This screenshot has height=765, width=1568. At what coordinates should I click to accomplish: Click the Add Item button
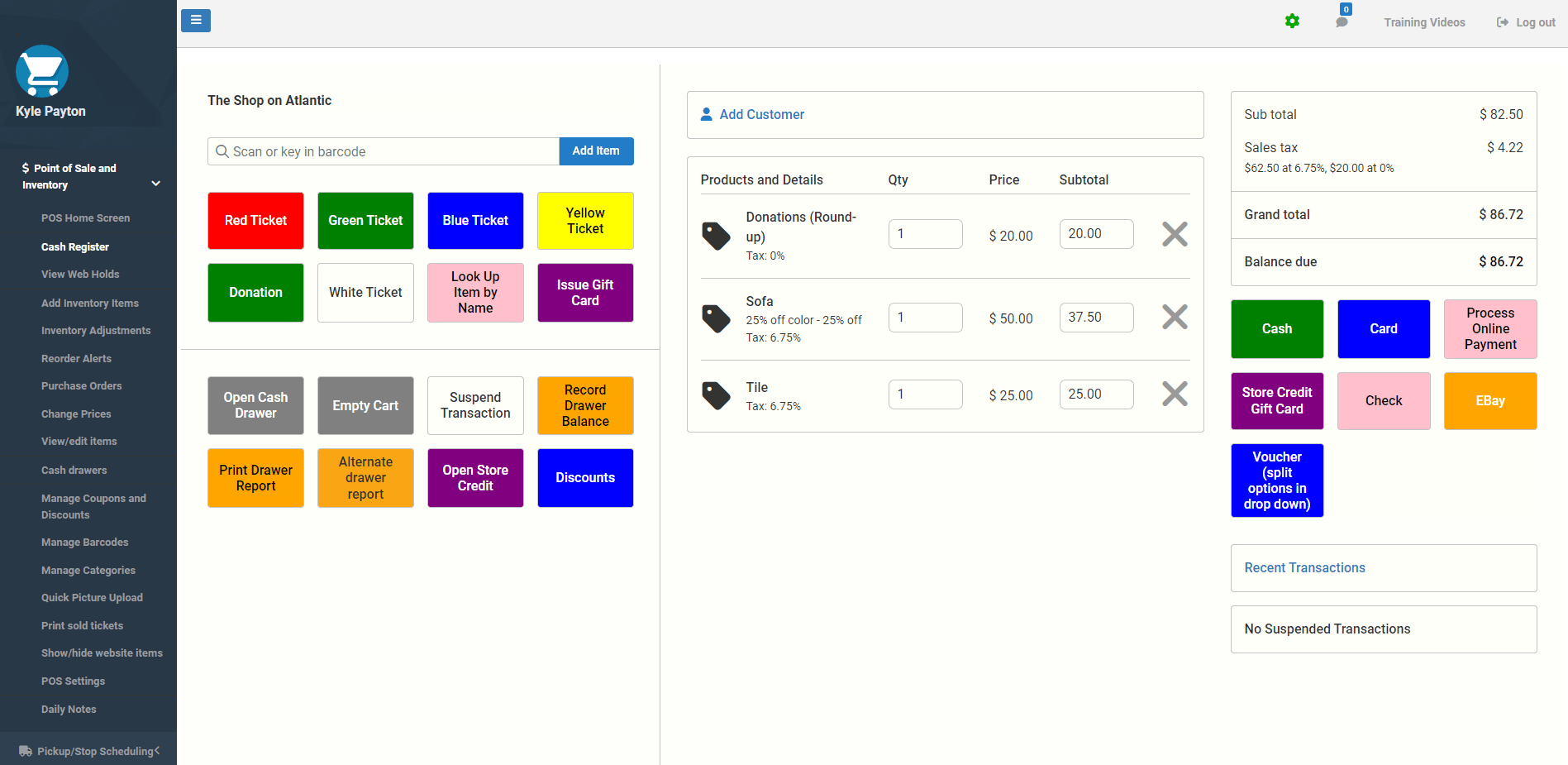[x=596, y=151]
